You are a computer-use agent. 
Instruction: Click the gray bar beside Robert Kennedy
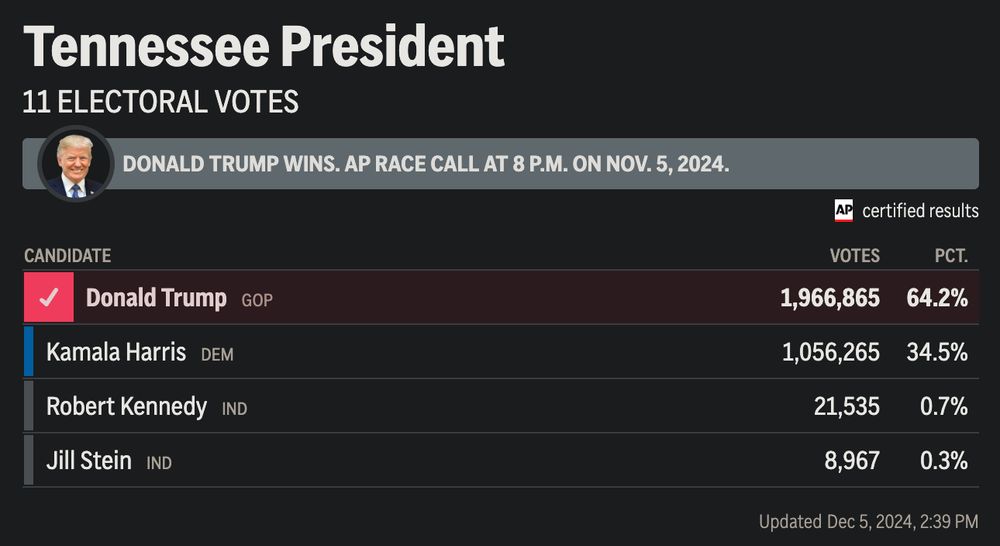(29, 406)
